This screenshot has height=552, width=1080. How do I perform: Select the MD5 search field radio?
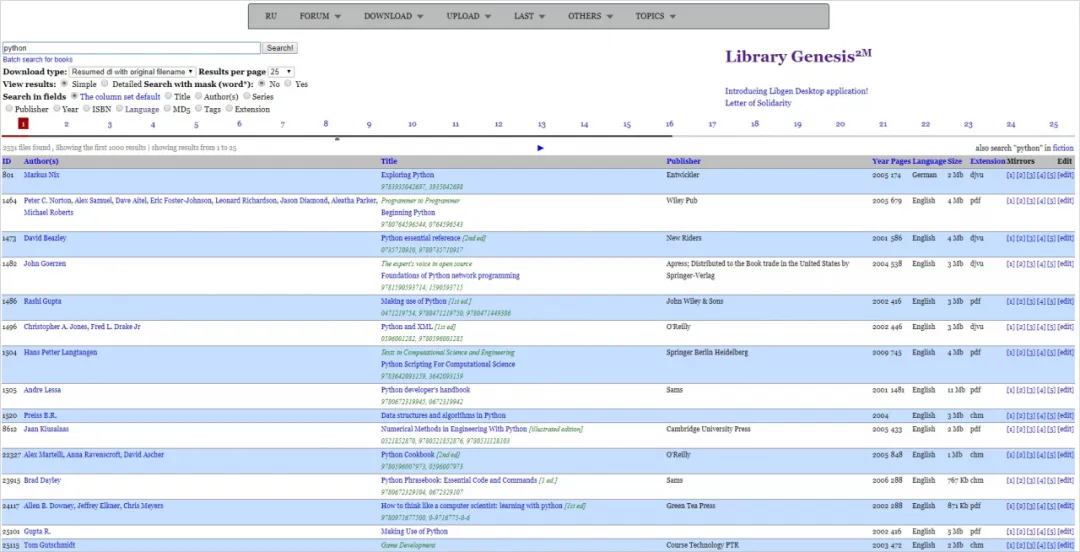click(167, 109)
